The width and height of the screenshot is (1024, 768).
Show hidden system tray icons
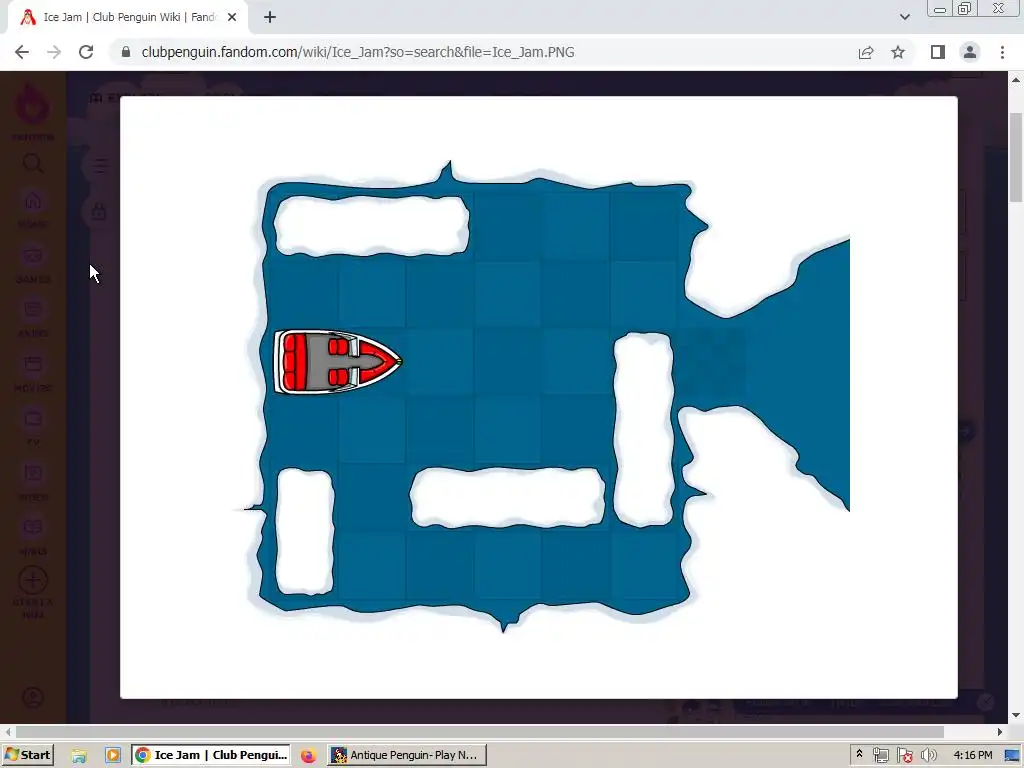[x=859, y=754]
